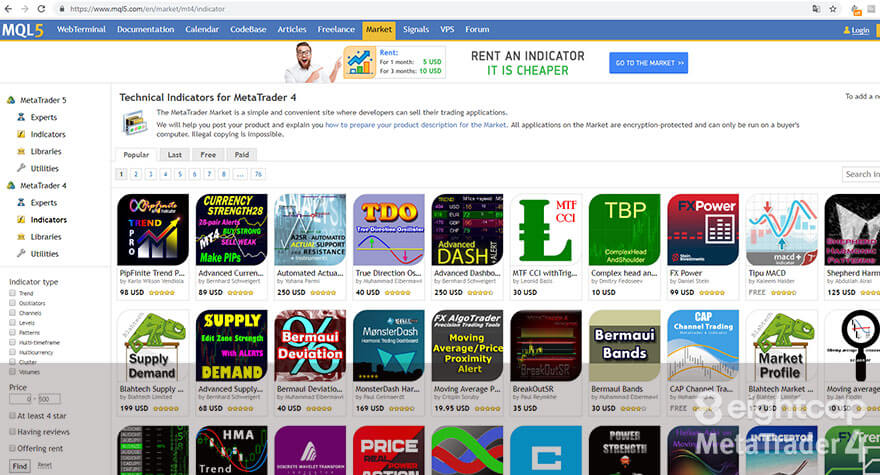Click the Login link
880x475 pixels.
(860, 30)
